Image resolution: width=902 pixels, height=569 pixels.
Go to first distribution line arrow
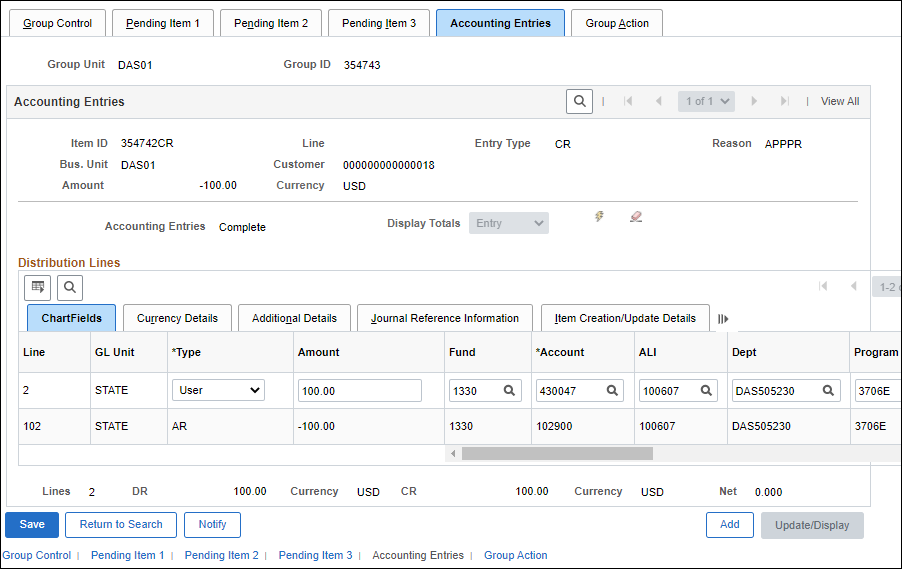[x=823, y=287]
